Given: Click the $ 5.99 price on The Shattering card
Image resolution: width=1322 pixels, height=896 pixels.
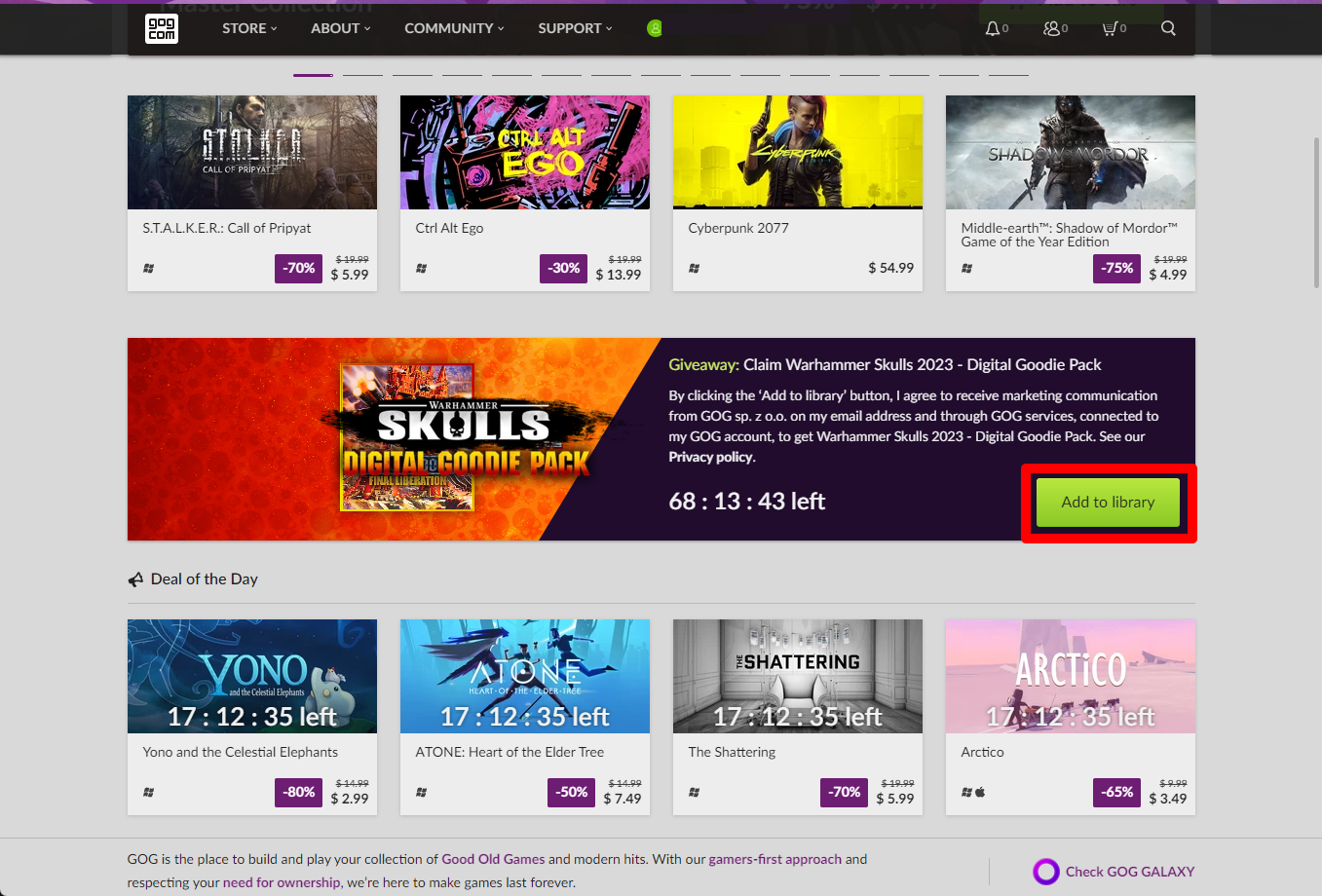Looking at the screenshot, I should pos(894,799).
